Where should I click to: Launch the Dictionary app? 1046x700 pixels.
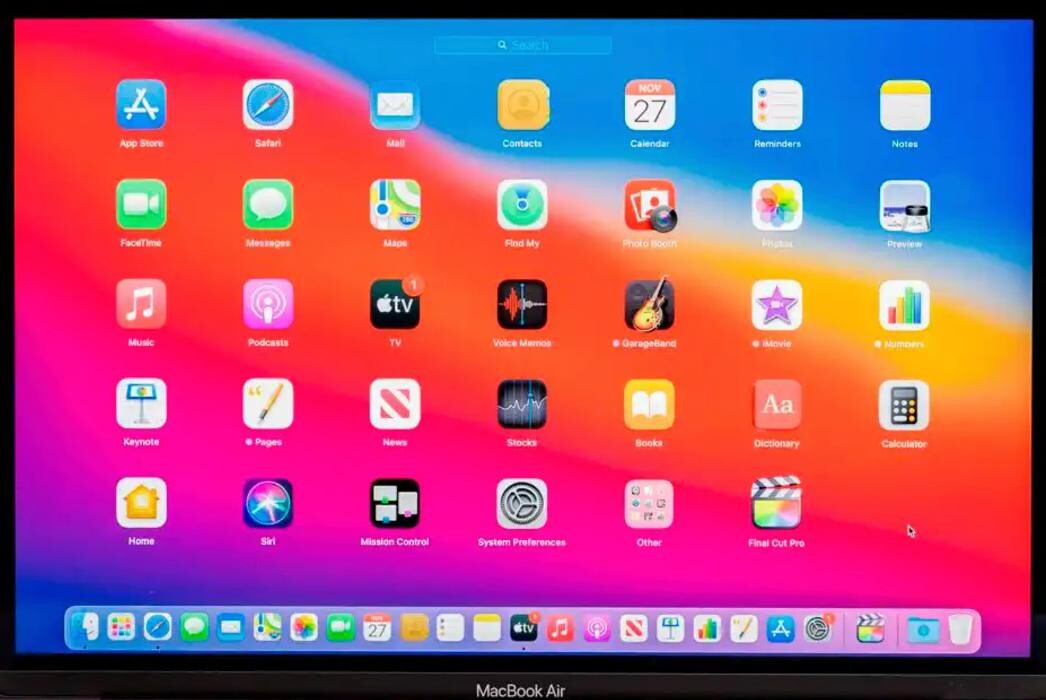click(x=776, y=404)
